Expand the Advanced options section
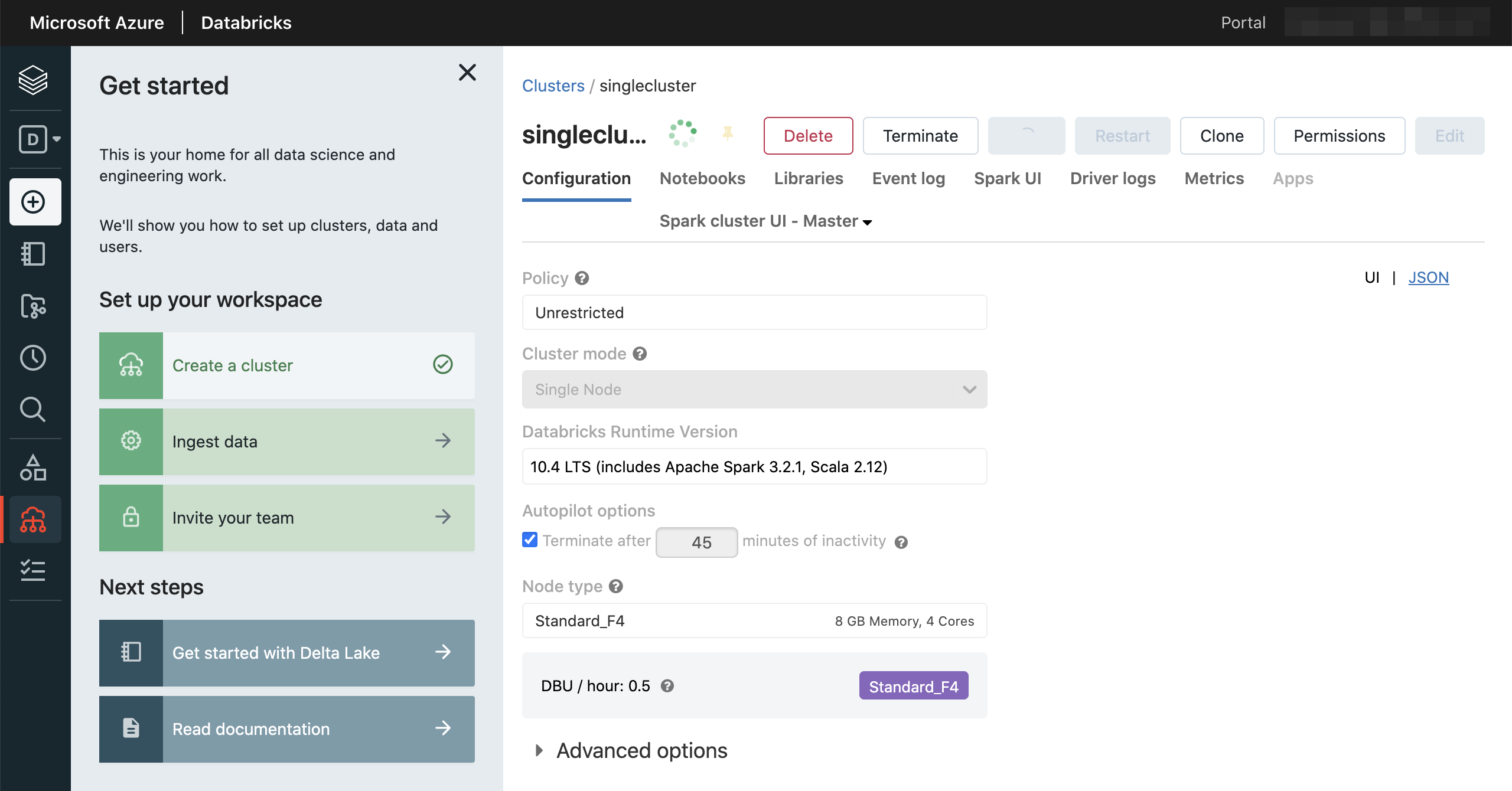Screen dimensions: 1512x791 (641, 750)
